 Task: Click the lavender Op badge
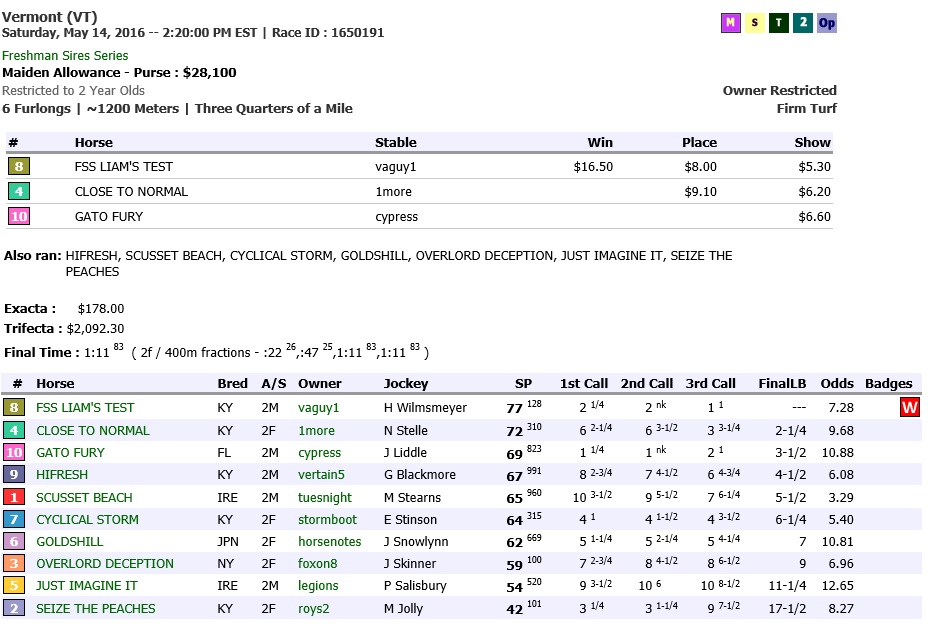click(x=827, y=24)
